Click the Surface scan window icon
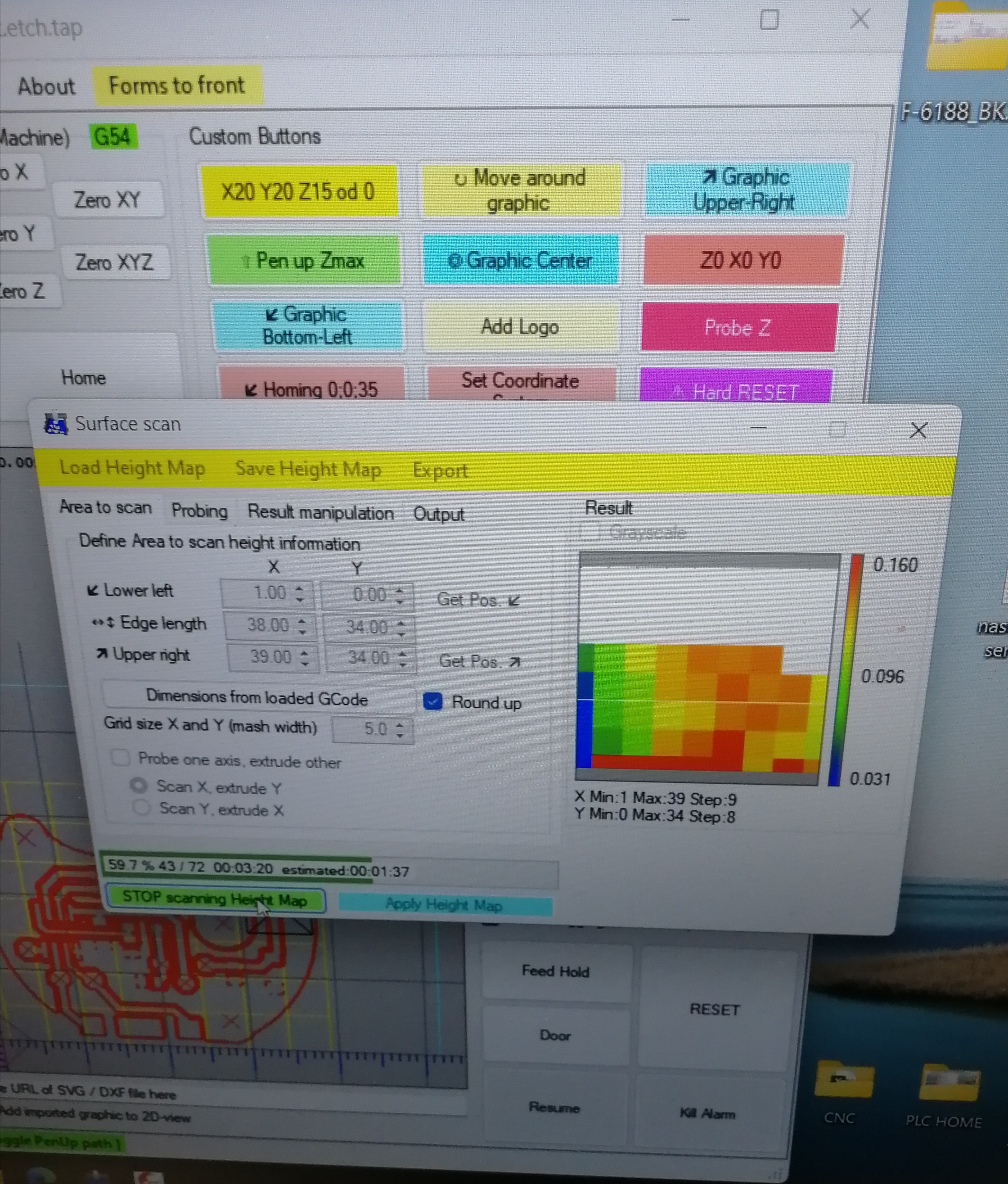1008x1184 pixels. coord(55,424)
